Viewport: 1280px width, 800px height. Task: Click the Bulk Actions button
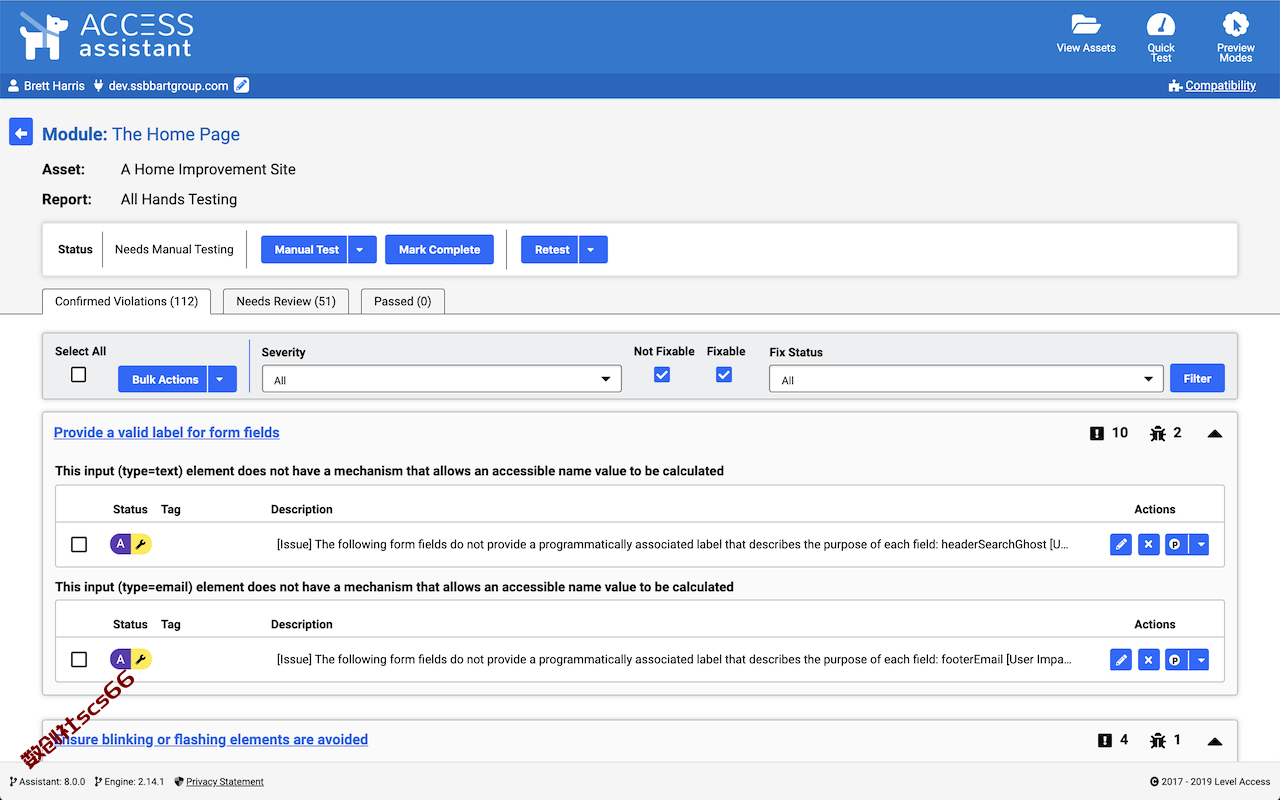(164, 380)
